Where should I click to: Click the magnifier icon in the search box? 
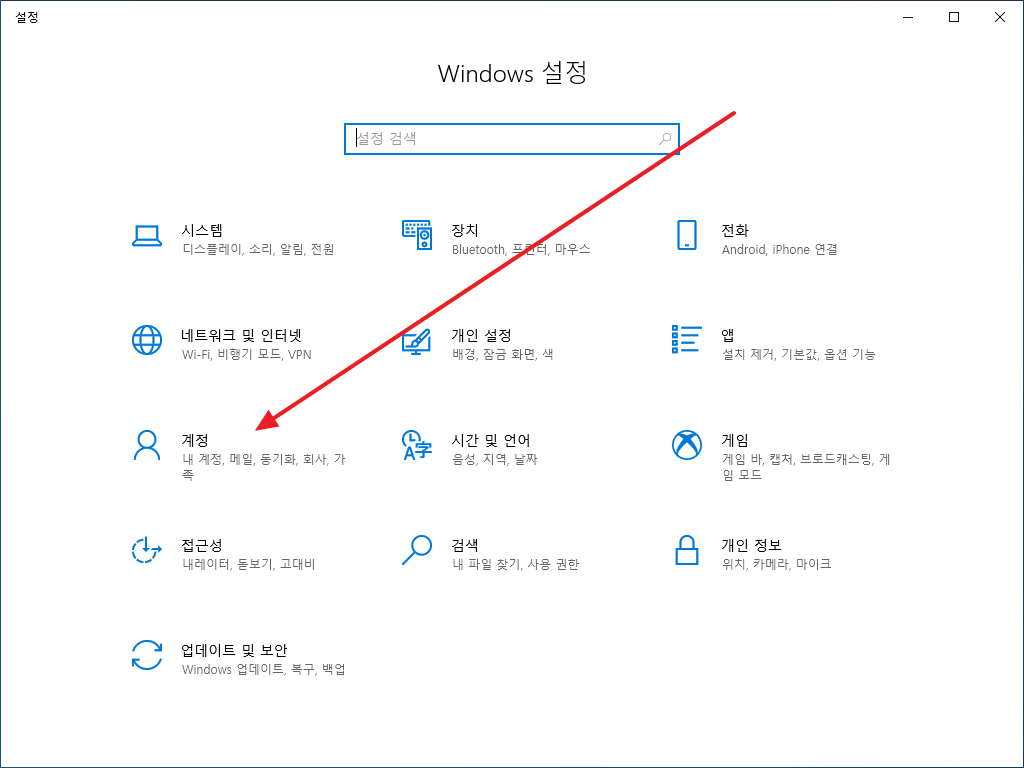[665, 138]
